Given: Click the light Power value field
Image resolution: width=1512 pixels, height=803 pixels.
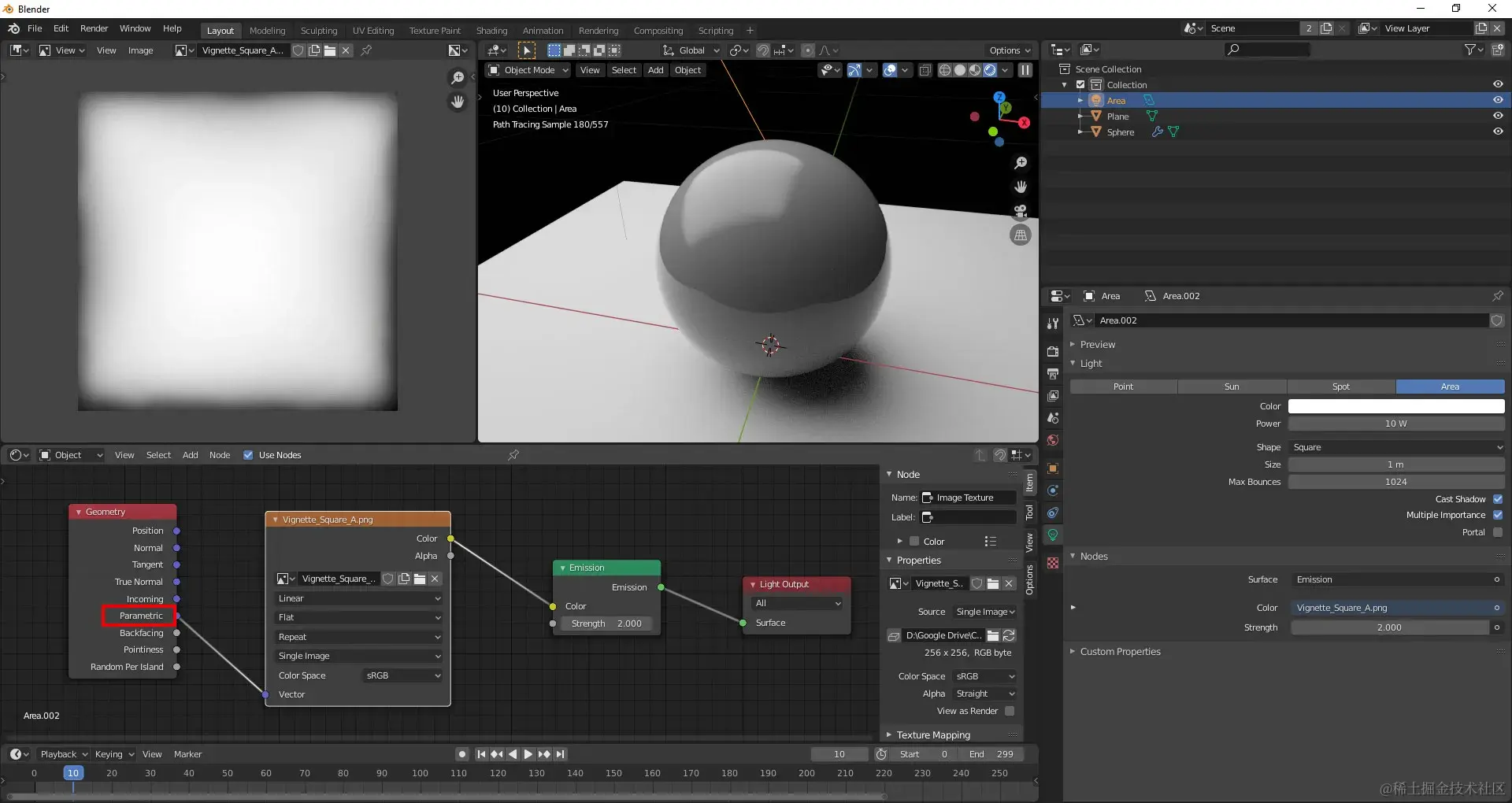Looking at the screenshot, I should (1396, 424).
